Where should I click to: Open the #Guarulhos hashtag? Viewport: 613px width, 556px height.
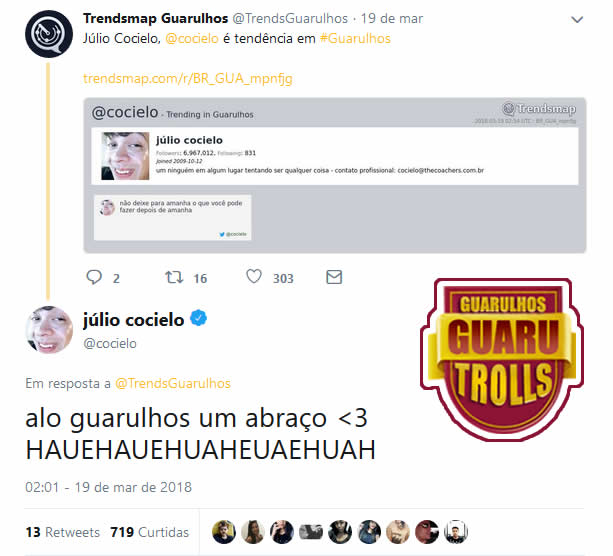coord(355,38)
